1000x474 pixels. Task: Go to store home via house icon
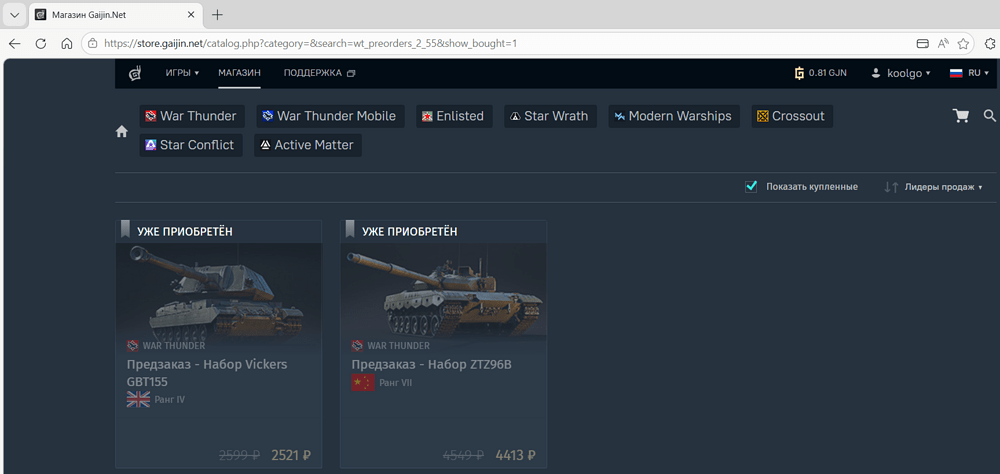tap(122, 131)
